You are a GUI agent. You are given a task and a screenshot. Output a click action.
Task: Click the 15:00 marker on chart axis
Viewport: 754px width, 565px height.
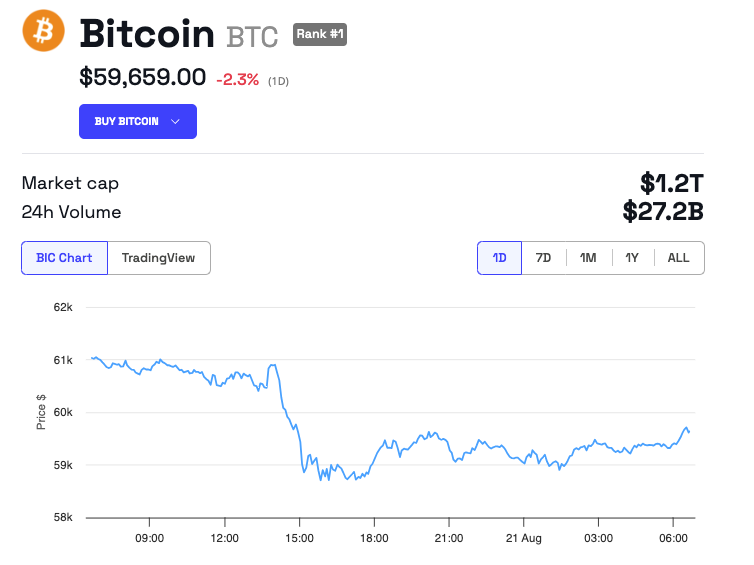coord(300,538)
